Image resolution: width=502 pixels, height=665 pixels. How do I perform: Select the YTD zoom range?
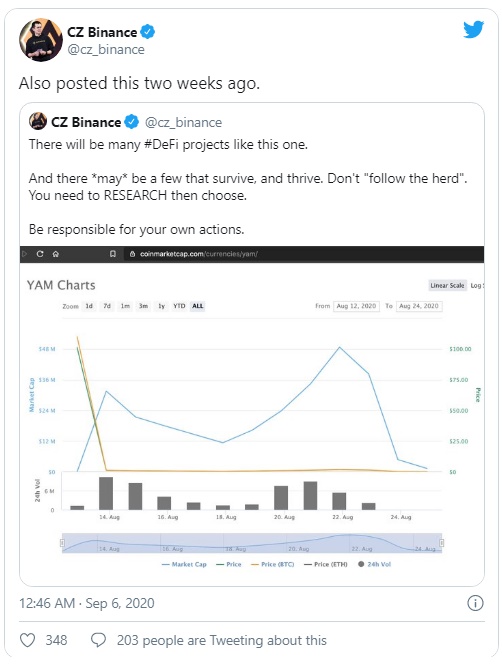tap(179, 306)
